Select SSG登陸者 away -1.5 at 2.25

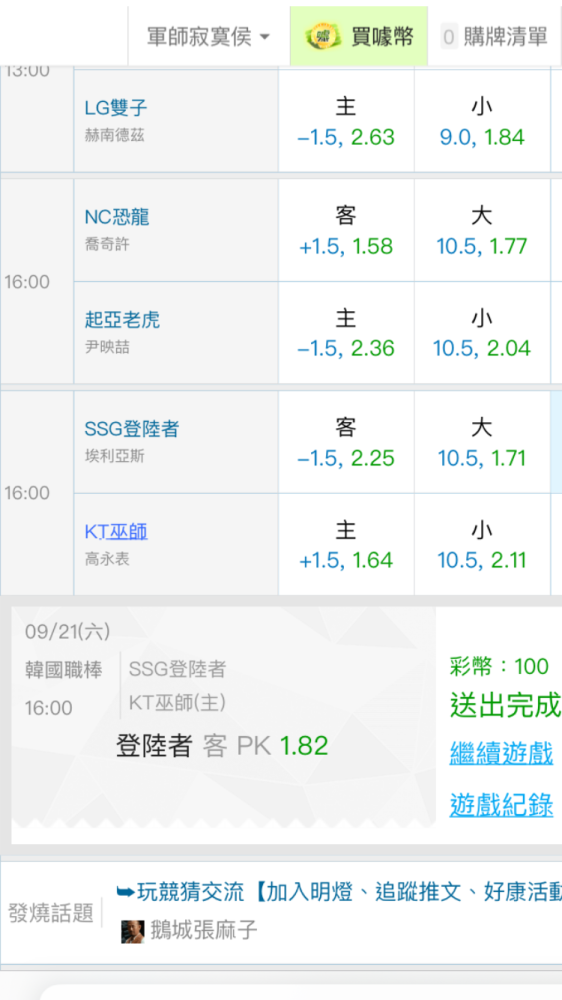pyautogui.click(x=346, y=442)
